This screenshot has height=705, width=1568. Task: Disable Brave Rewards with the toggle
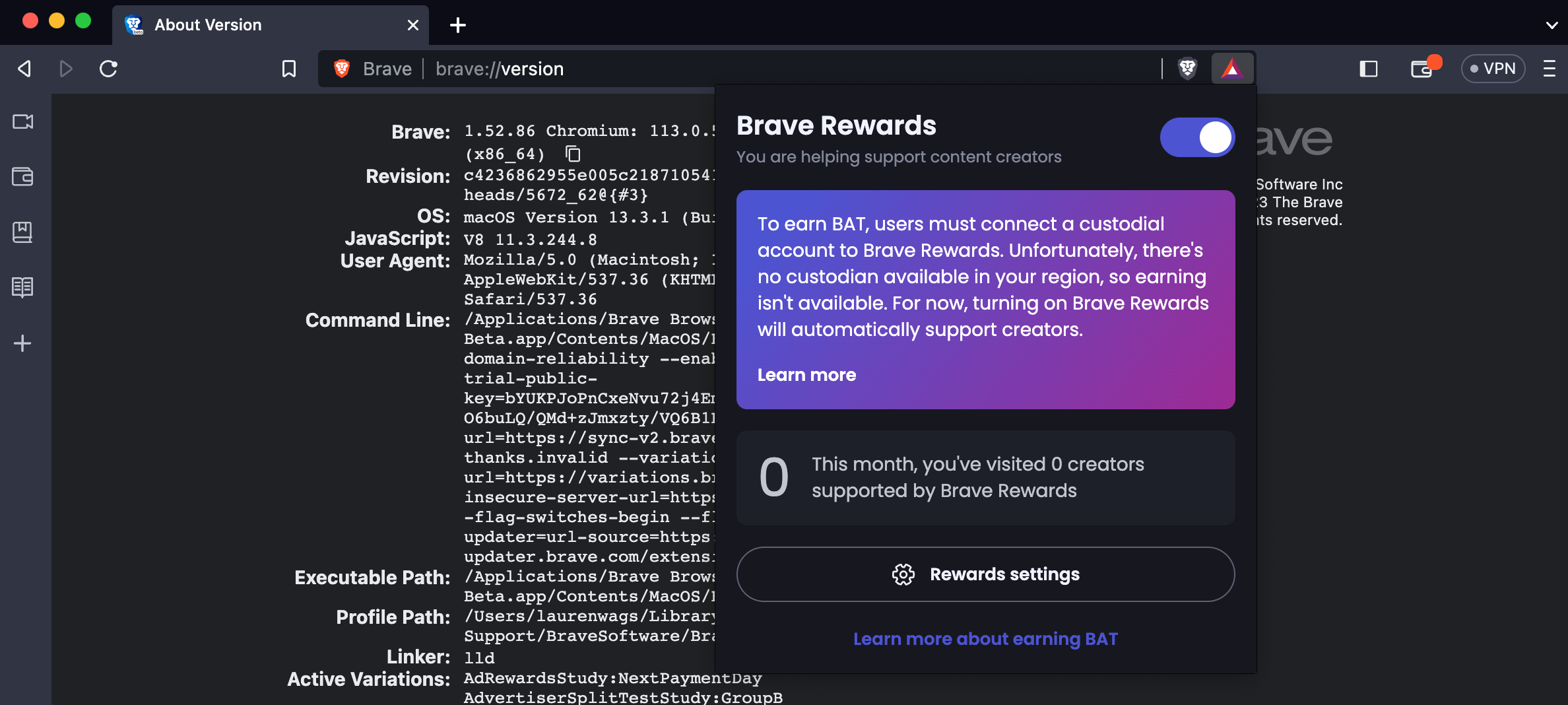[x=1197, y=137]
